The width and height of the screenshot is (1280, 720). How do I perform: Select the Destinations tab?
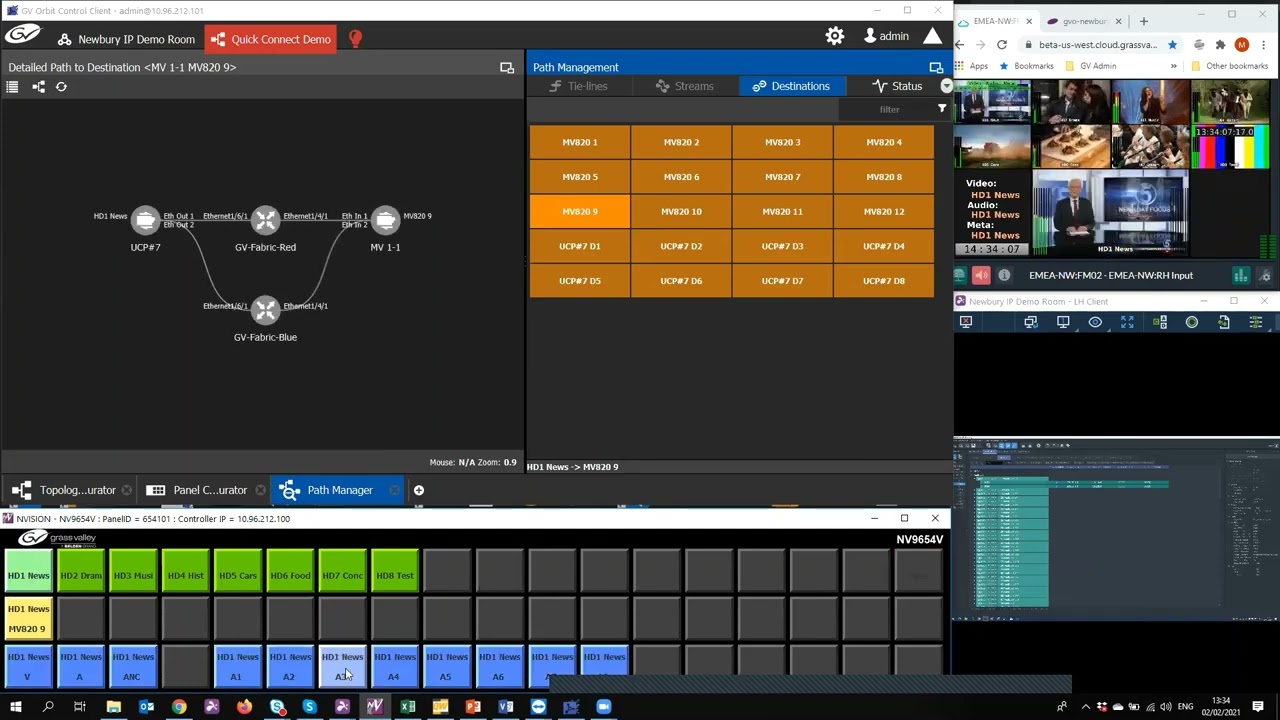pos(791,86)
